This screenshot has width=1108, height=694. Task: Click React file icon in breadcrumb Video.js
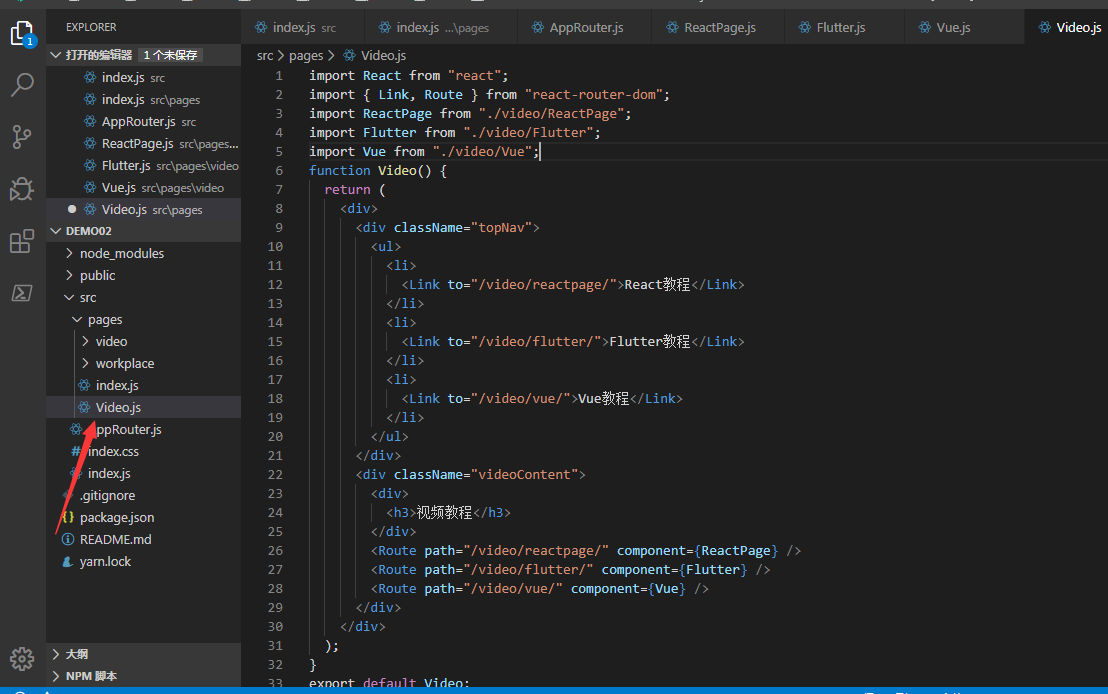tap(349, 55)
